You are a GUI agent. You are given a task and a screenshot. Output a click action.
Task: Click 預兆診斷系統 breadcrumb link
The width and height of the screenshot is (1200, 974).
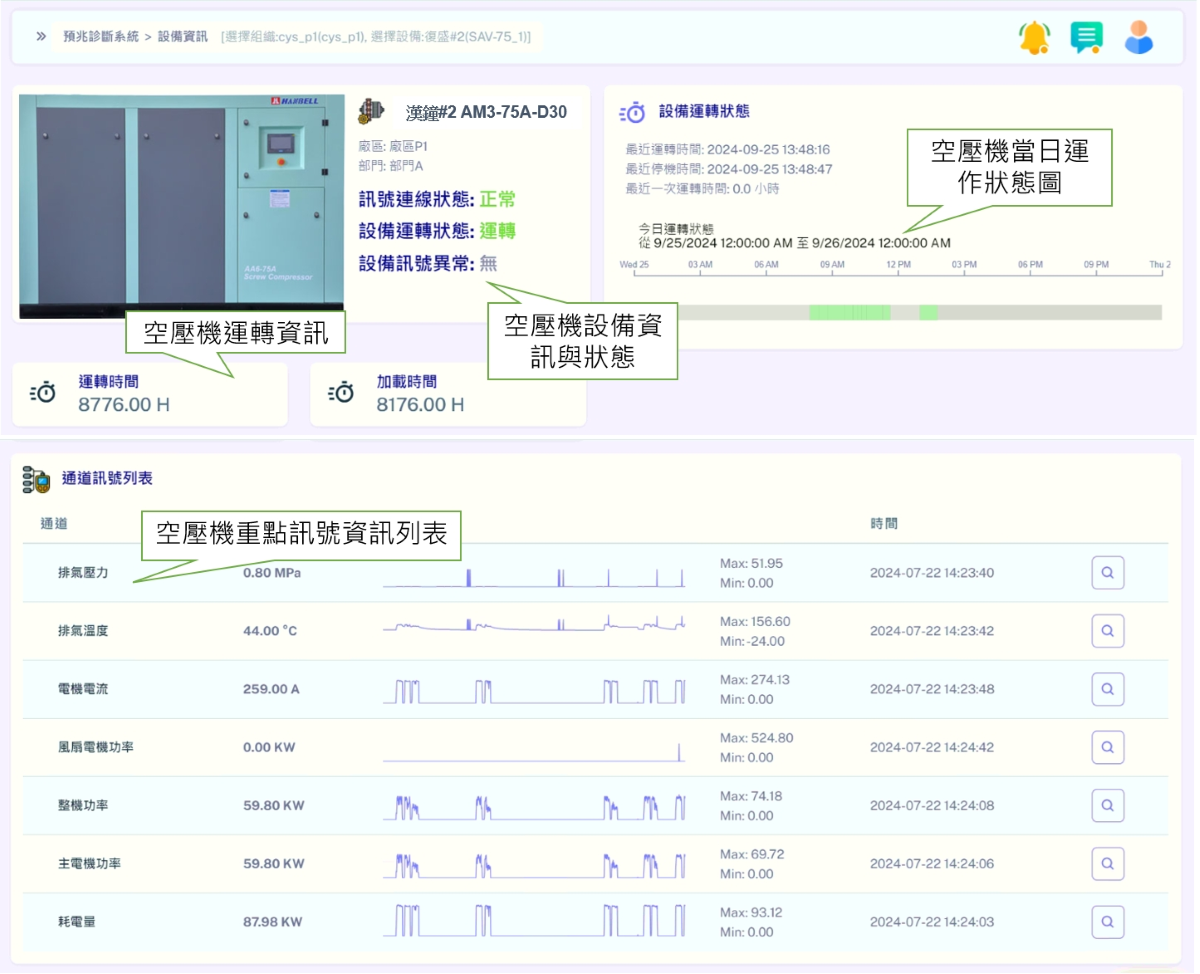100,37
